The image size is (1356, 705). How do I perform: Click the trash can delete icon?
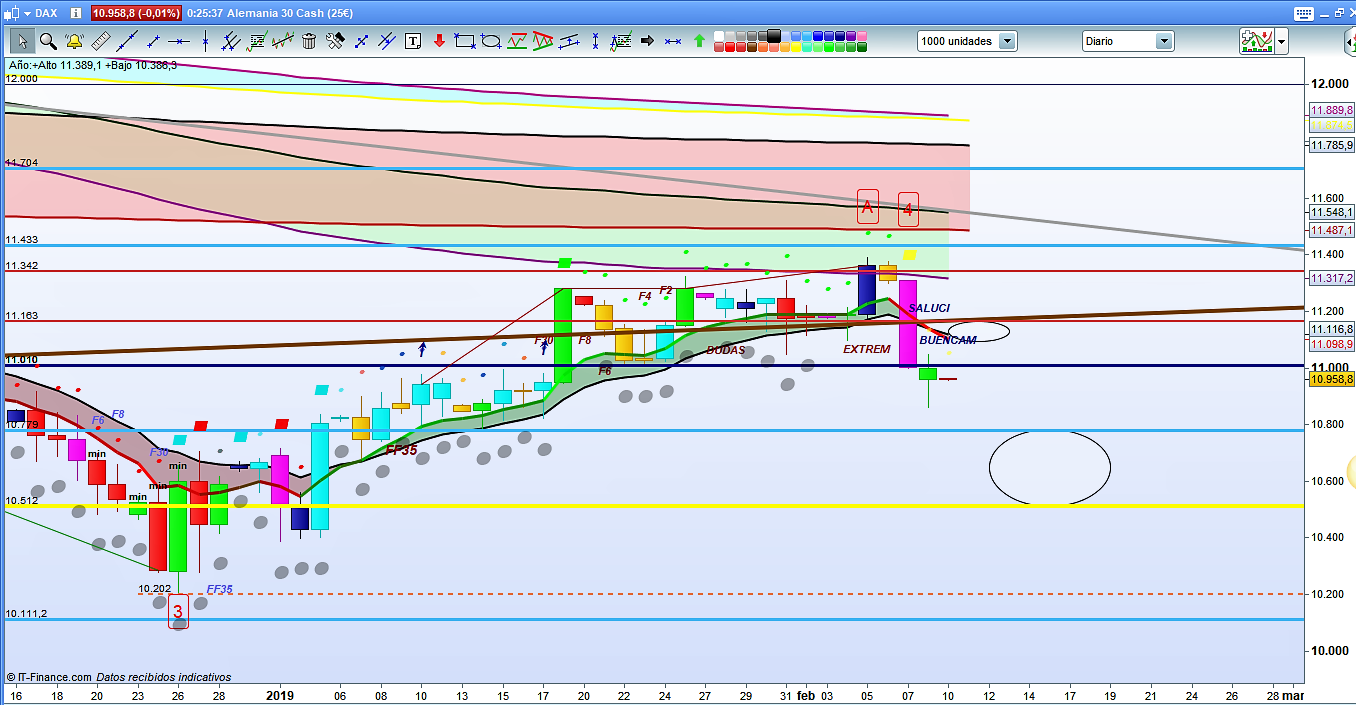(x=309, y=41)
